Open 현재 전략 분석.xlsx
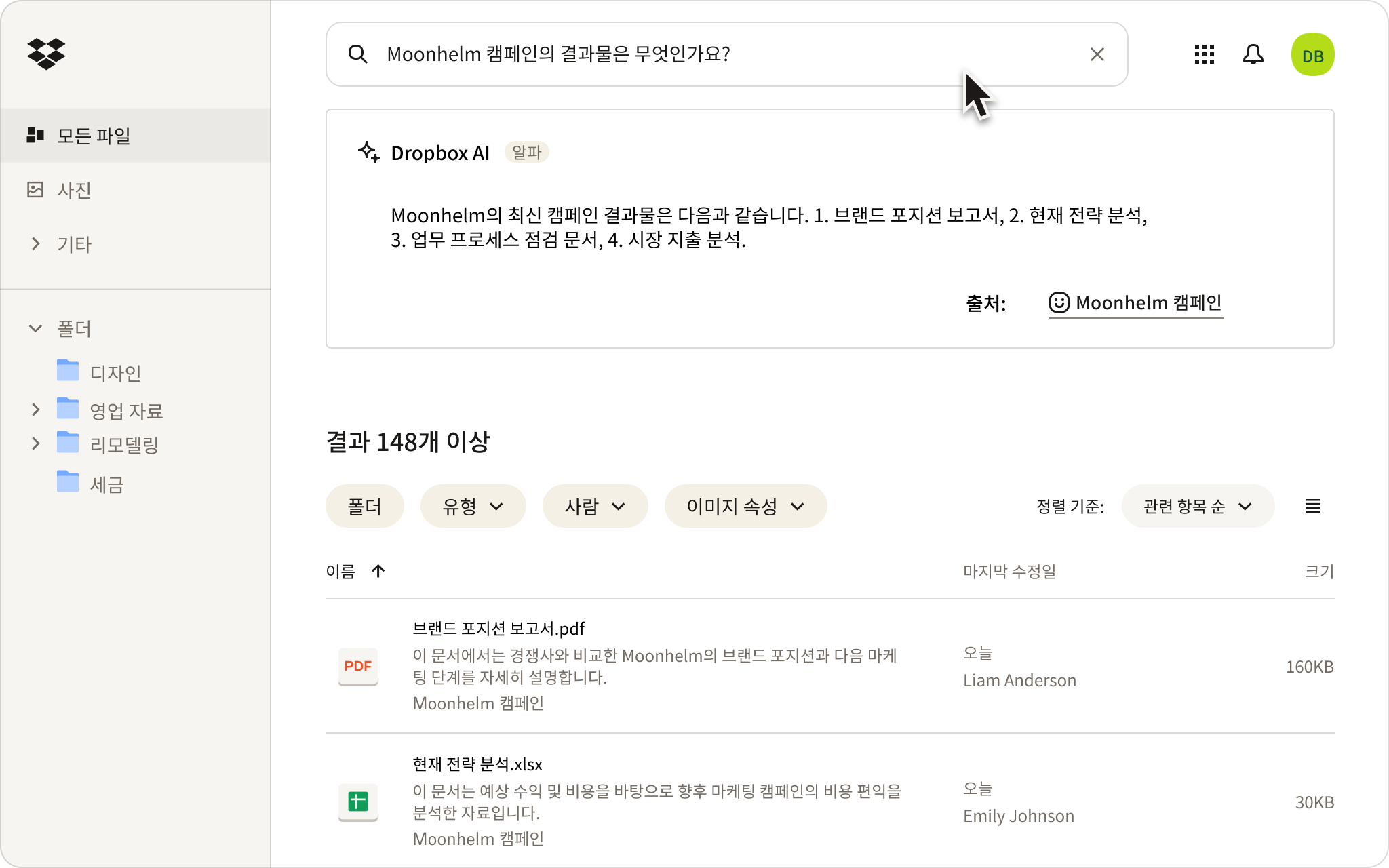This screenshot has height=868, width=1389. tap(477, 764)
